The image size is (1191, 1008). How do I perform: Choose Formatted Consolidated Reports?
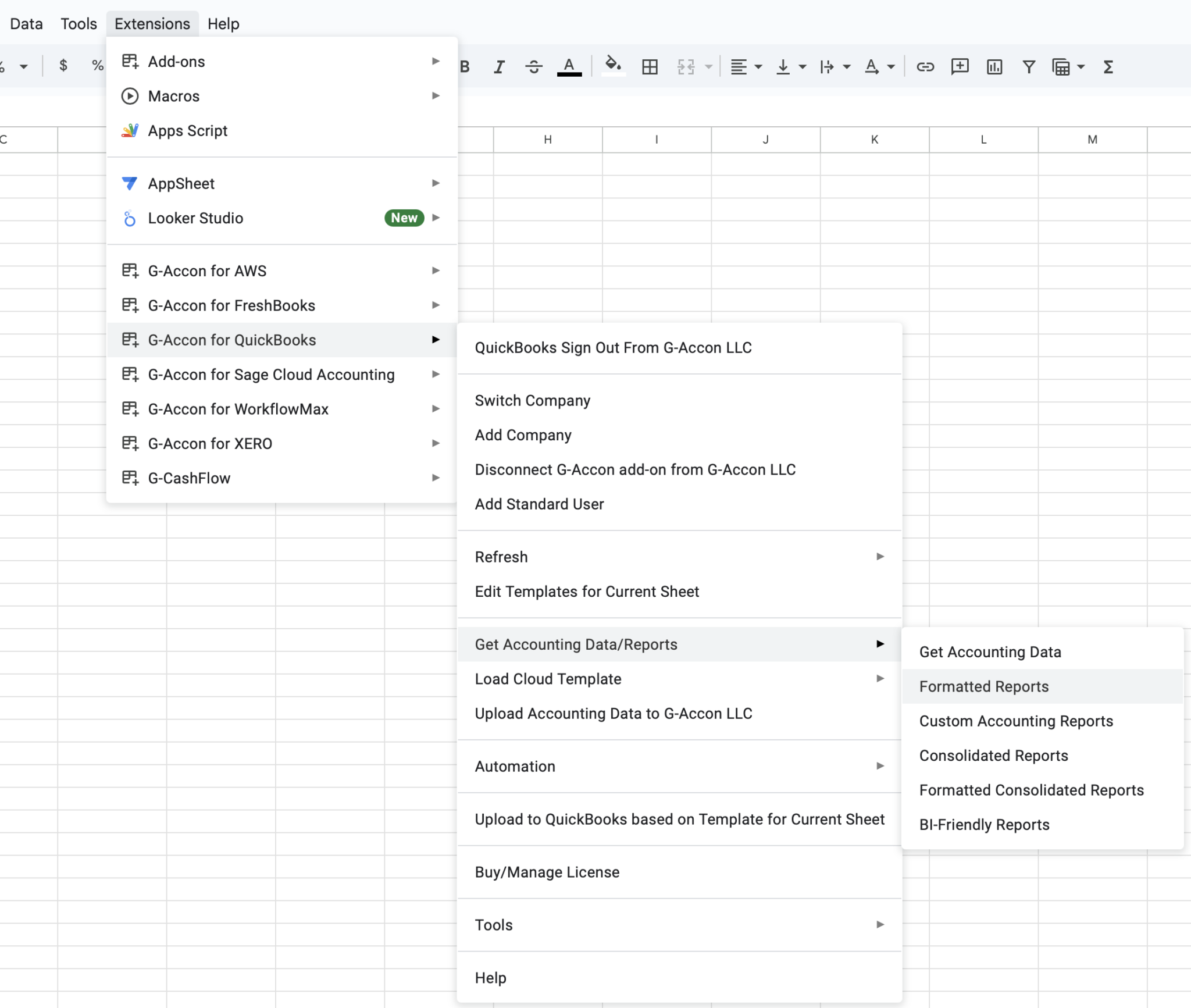tap(1043, 790)
